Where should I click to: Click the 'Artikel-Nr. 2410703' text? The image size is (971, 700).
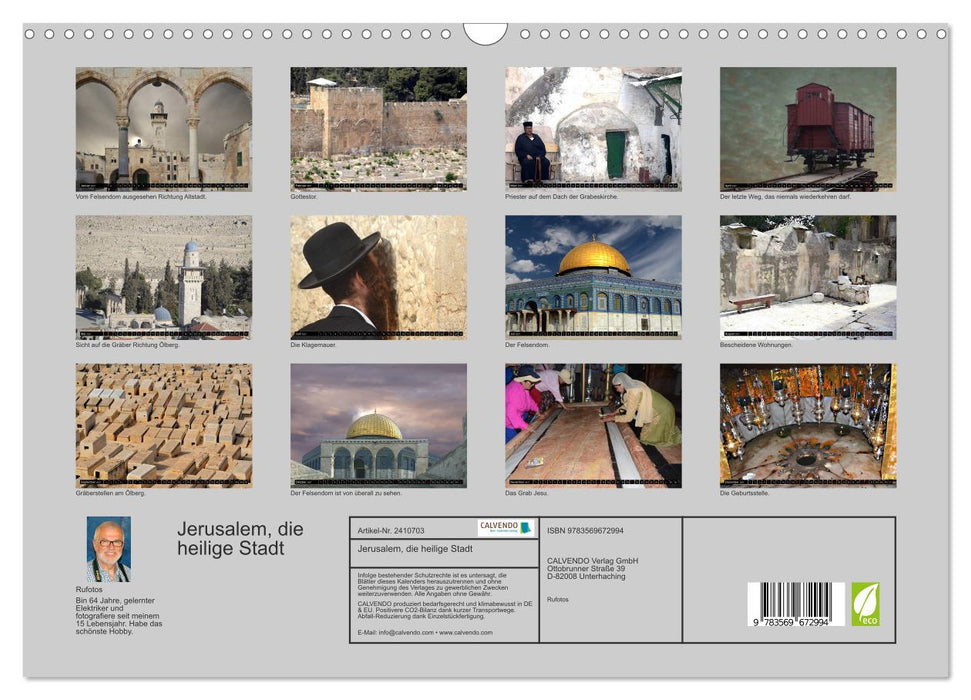391,531
